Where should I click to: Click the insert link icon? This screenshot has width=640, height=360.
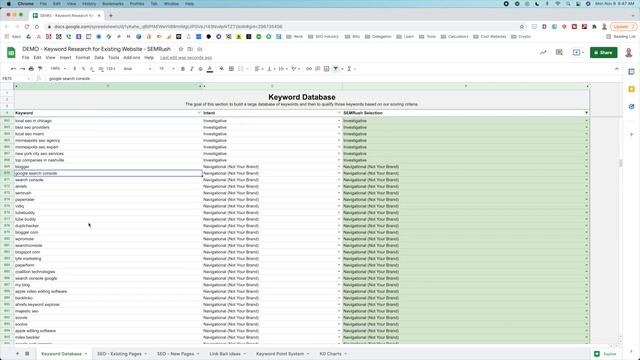309,69
